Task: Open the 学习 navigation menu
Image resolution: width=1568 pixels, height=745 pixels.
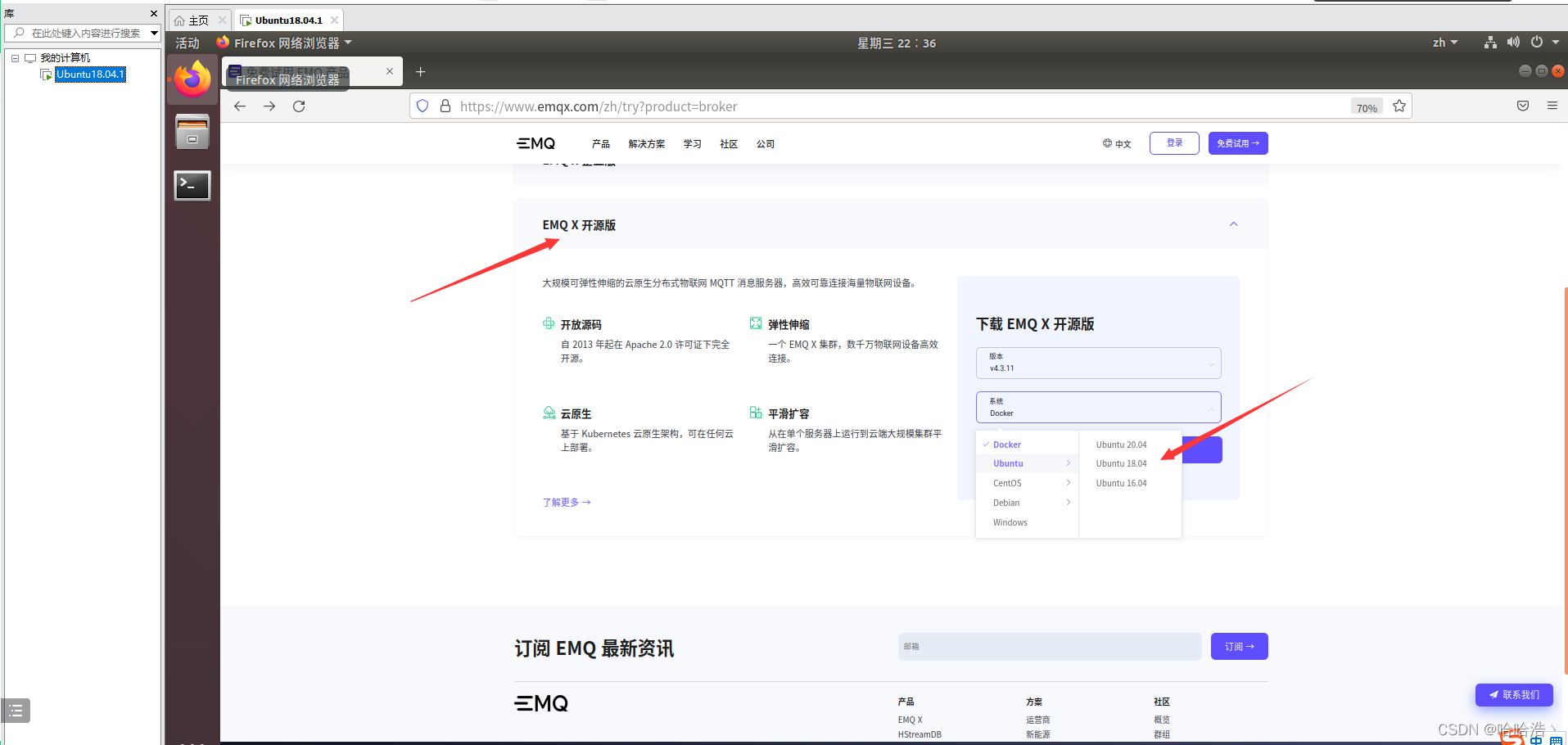Action: 693,144
